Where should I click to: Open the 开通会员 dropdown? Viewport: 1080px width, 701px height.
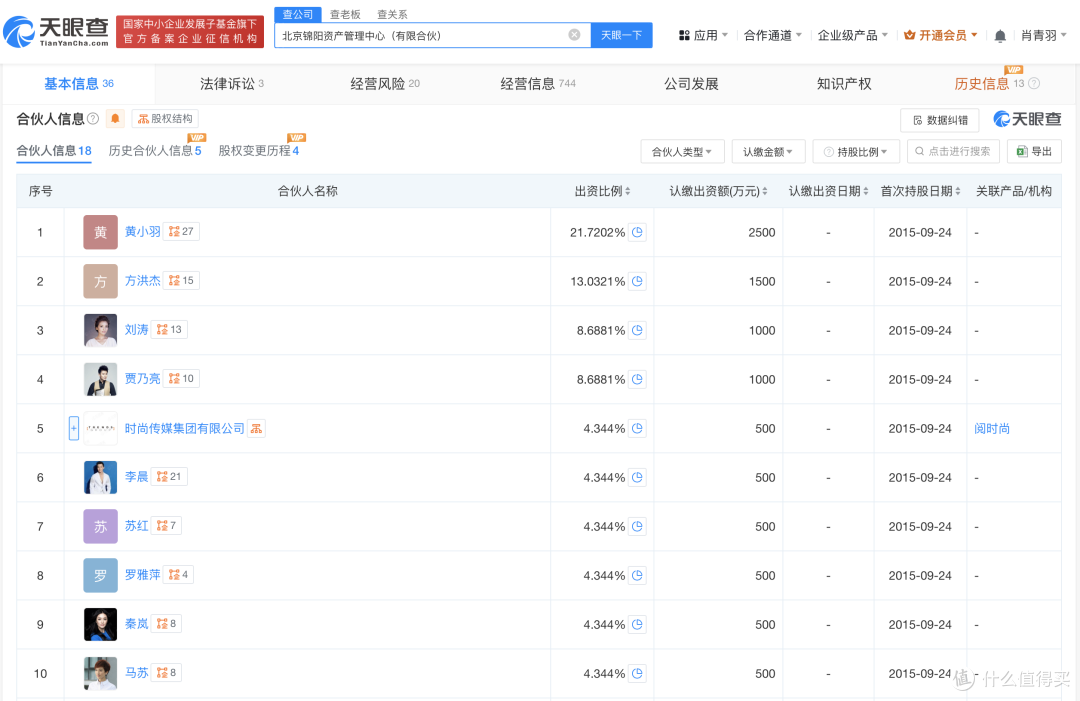[x=941, y=35]
